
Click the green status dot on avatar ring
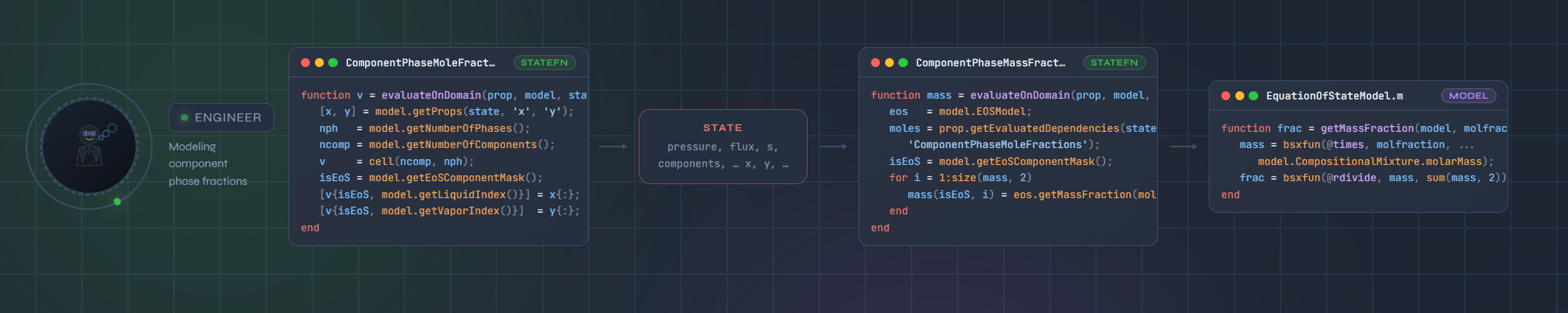coord(117,202)
